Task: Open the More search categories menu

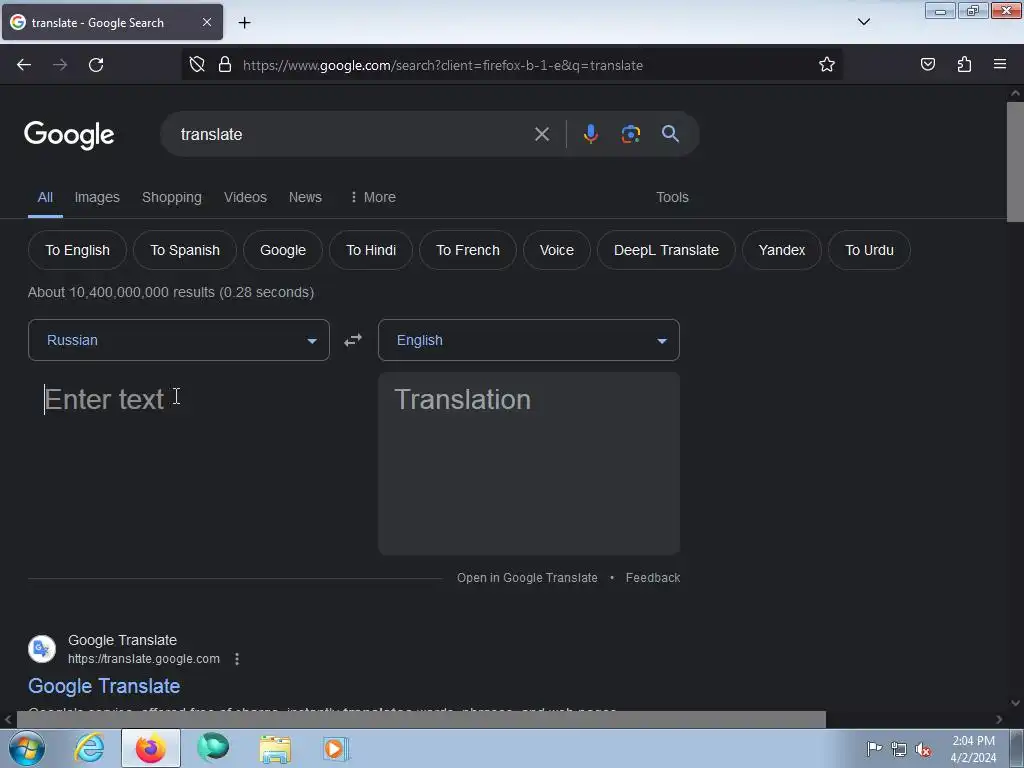Action: pos(373,197)
